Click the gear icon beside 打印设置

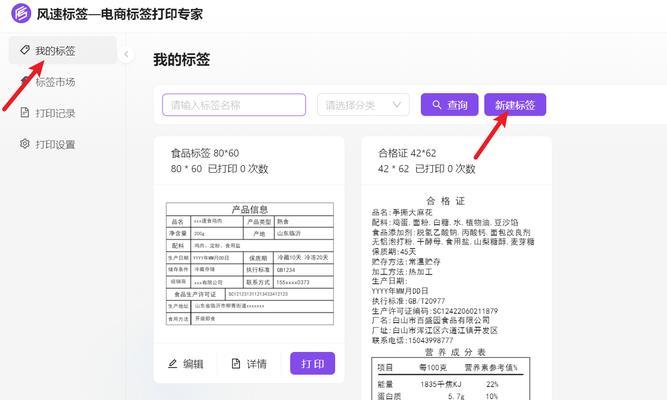point(25,144)
